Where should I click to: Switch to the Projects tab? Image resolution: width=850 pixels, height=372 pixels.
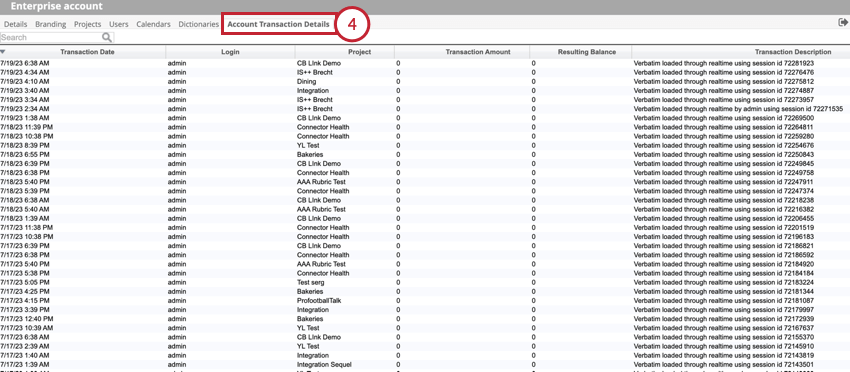pyautogui.click(x=87, y=24)
